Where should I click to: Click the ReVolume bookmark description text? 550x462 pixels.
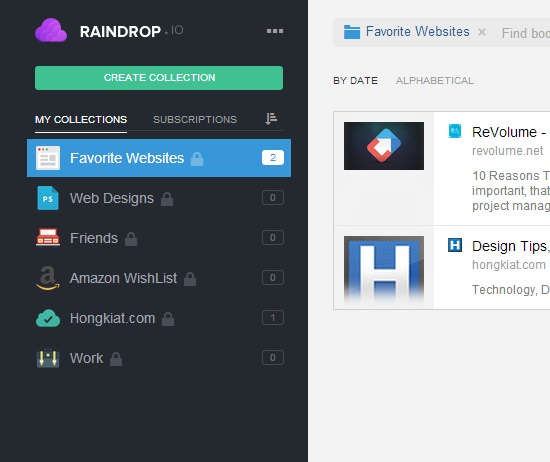tap(511, 190)
